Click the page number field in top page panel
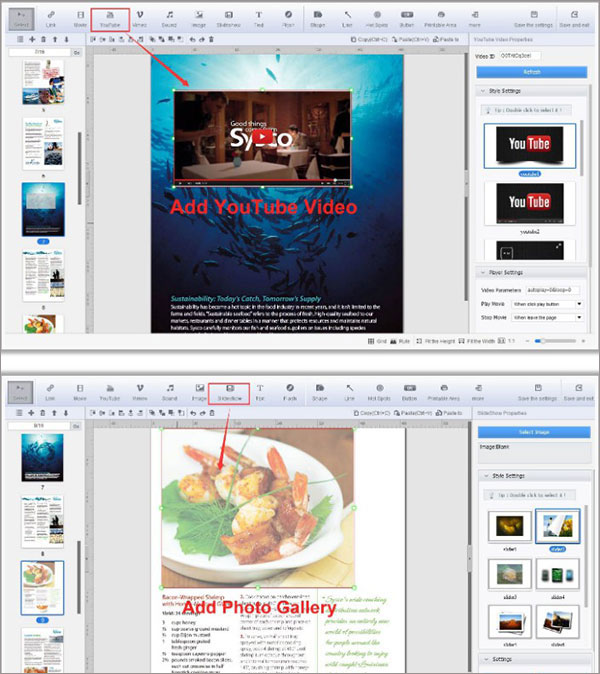Screen dimensions: 600x674 [x=39, y=52]
